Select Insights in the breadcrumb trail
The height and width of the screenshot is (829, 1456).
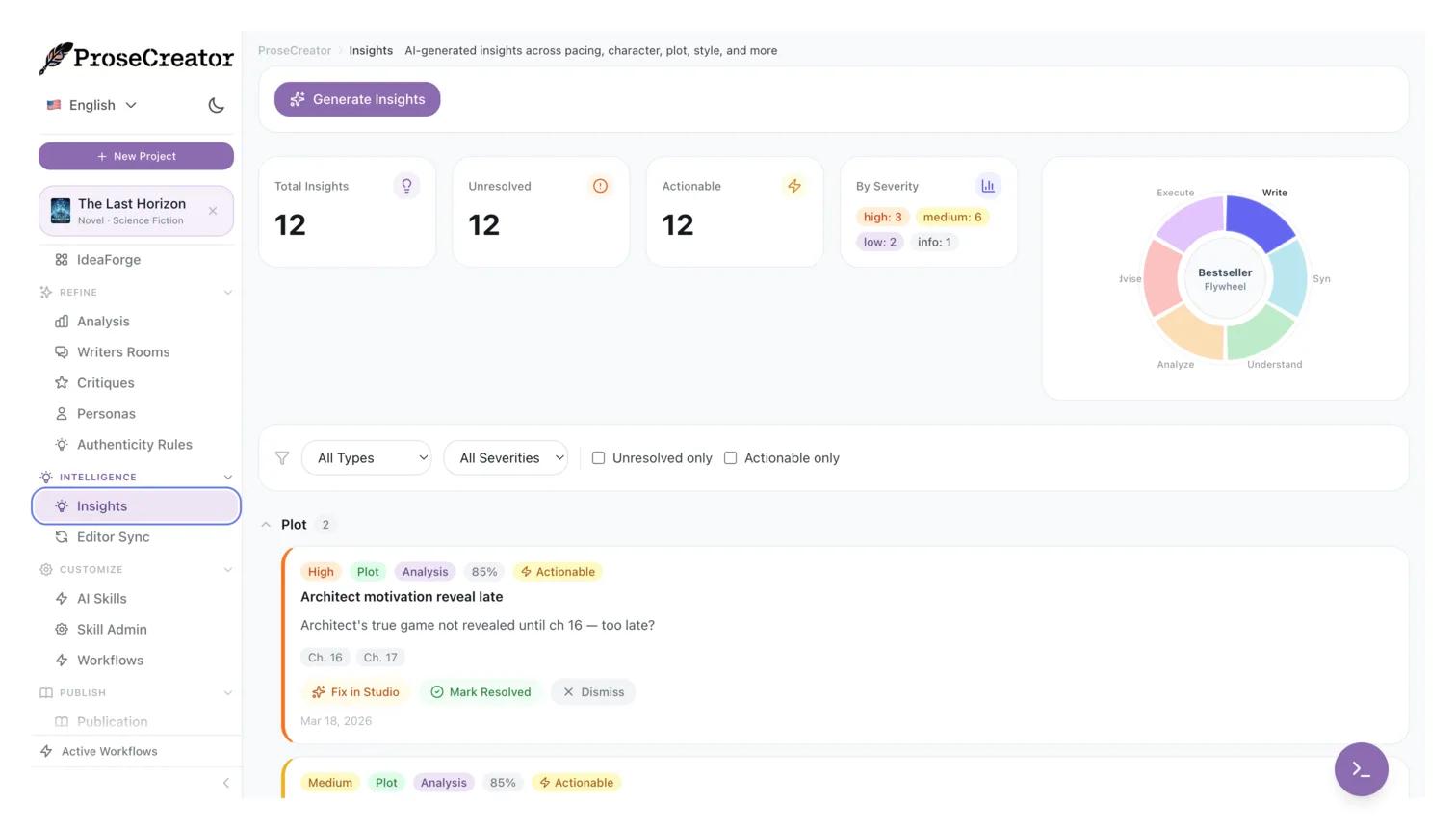[371, 50]
